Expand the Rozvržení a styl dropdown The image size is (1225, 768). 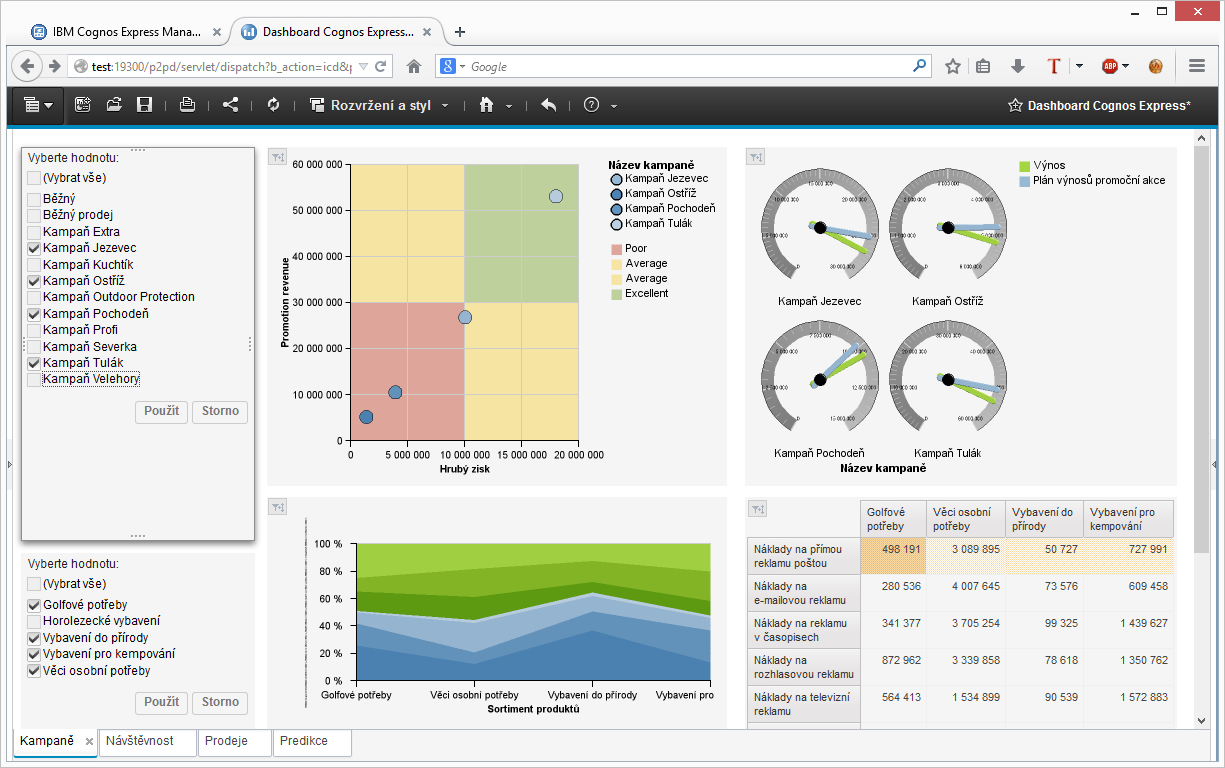coord(446,106)
